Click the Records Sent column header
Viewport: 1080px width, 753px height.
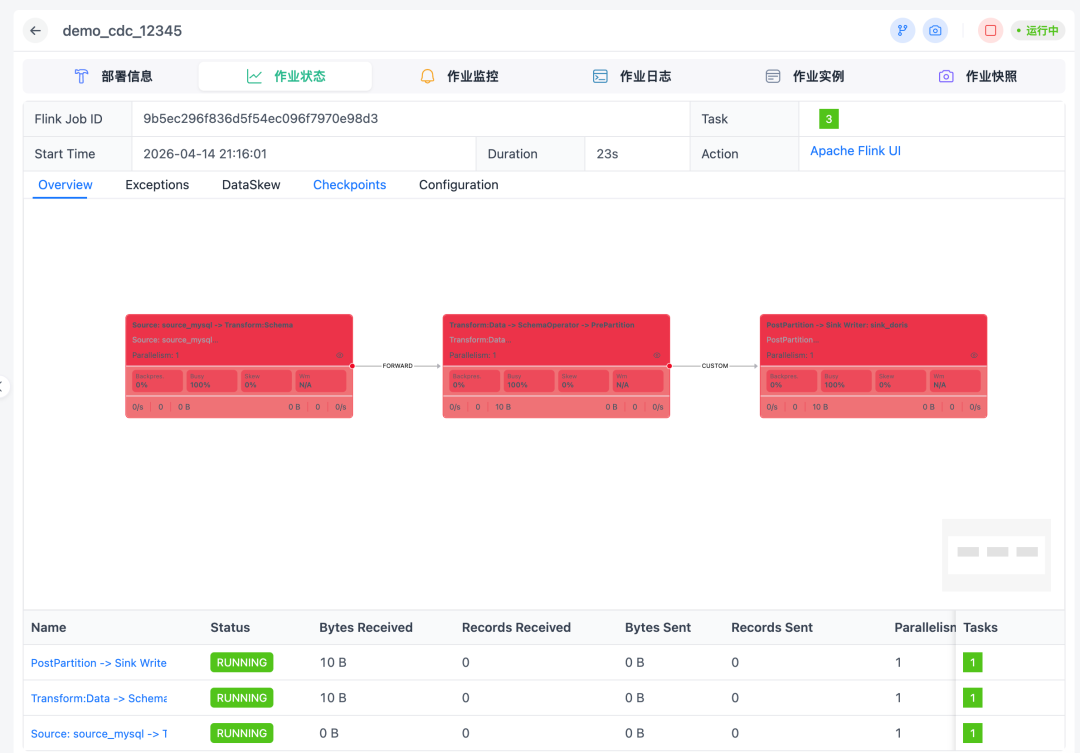(x=771, y=628)
